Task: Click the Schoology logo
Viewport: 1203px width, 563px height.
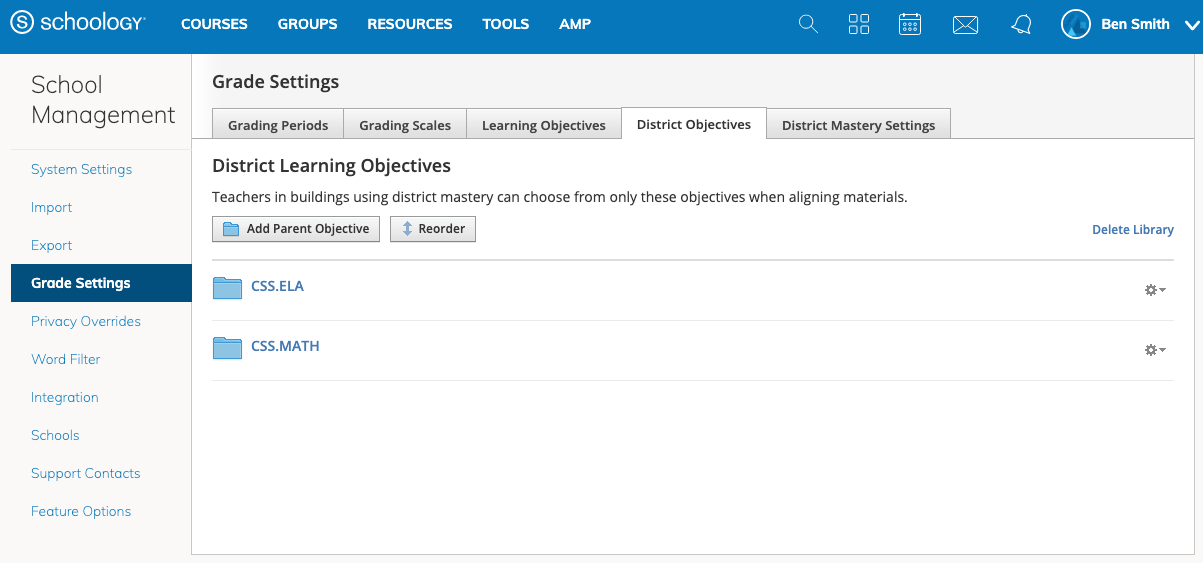Action: (77, 24)
